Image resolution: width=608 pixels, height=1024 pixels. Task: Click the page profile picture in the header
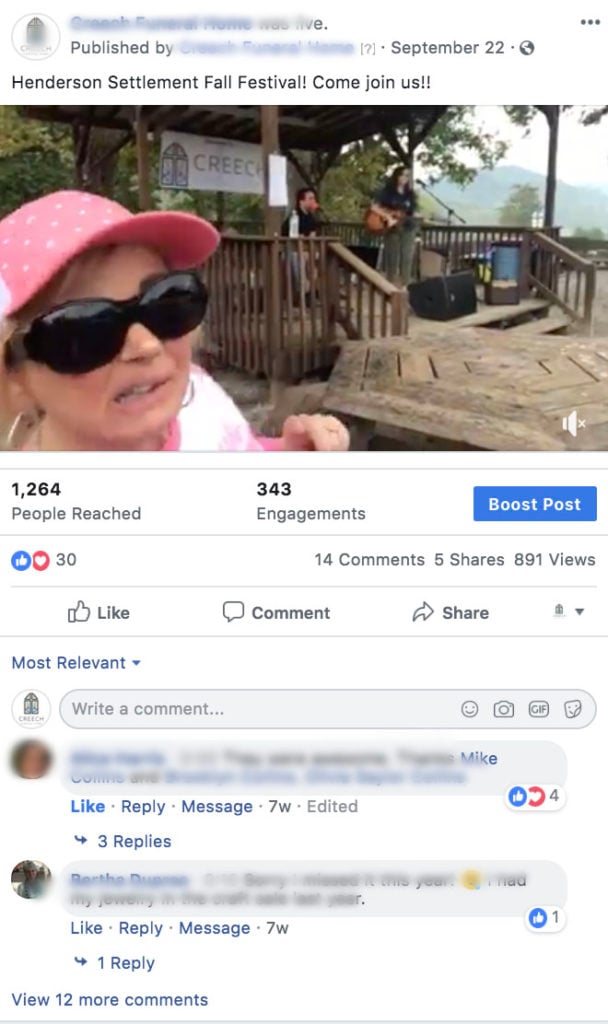pyautogui.click(x=36, y=36)
